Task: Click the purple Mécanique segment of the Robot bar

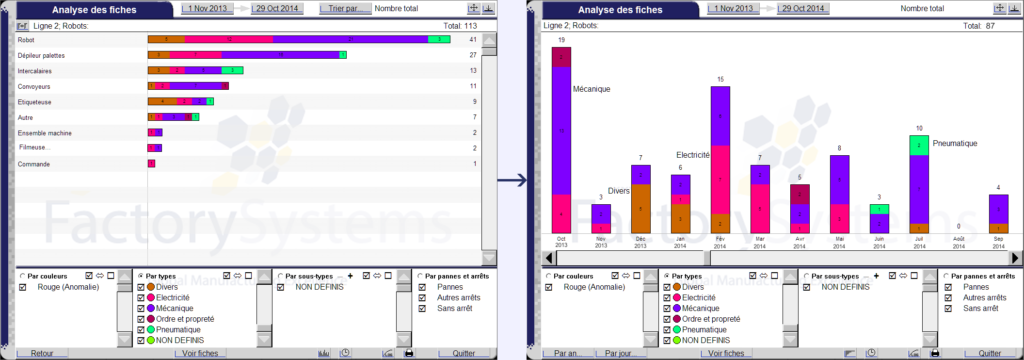Action: pyautogui.click(x=351, y=40)
